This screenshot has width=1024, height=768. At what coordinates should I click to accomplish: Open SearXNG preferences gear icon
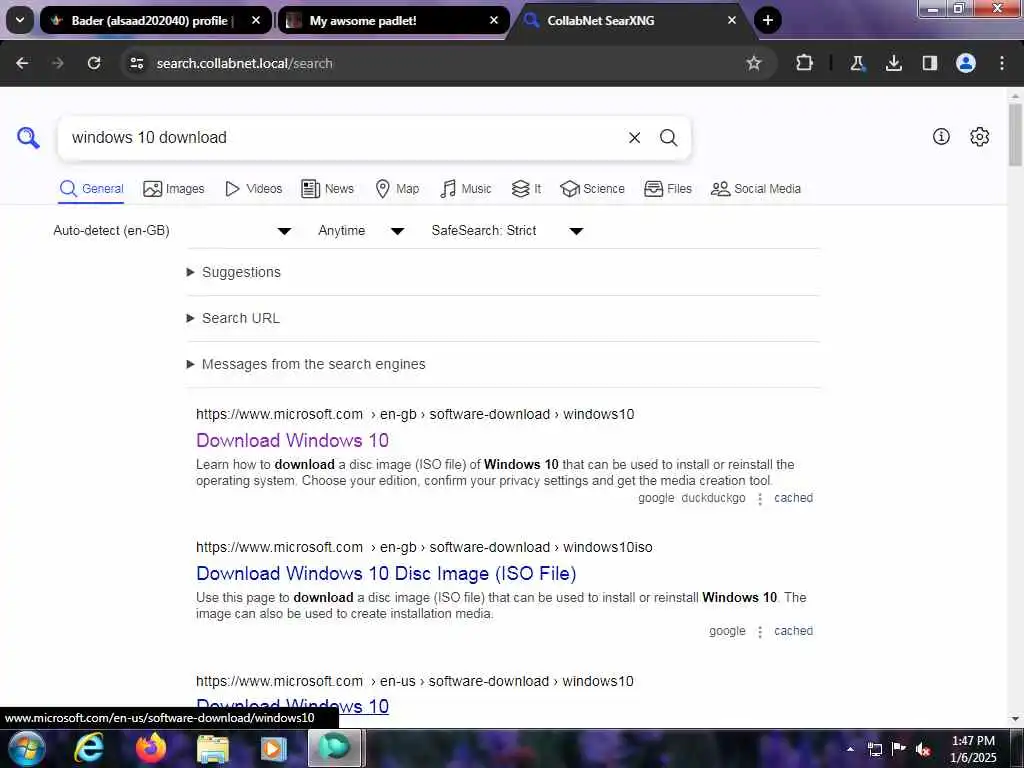[979, 136]
